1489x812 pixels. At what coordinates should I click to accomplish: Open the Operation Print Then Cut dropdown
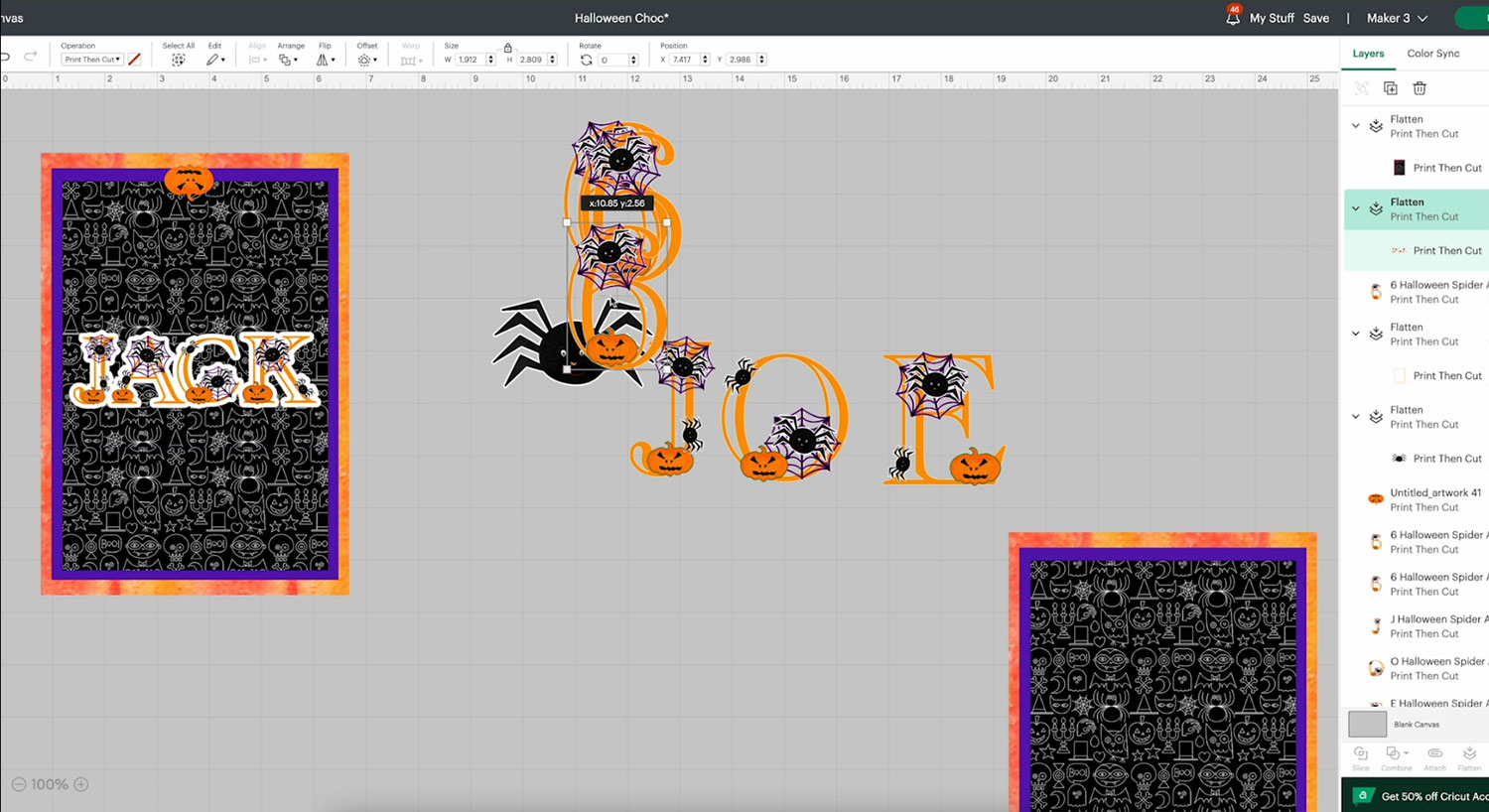(x=92, y=60)
